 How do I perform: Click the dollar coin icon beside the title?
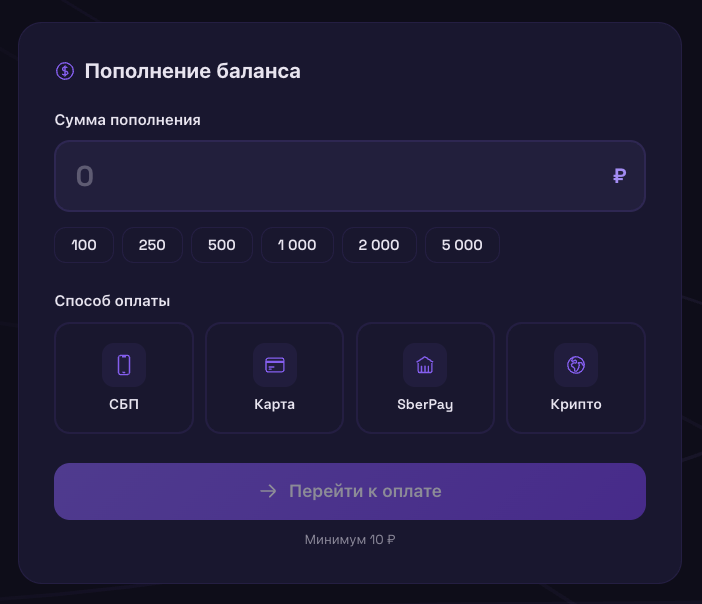coord(65,71)
